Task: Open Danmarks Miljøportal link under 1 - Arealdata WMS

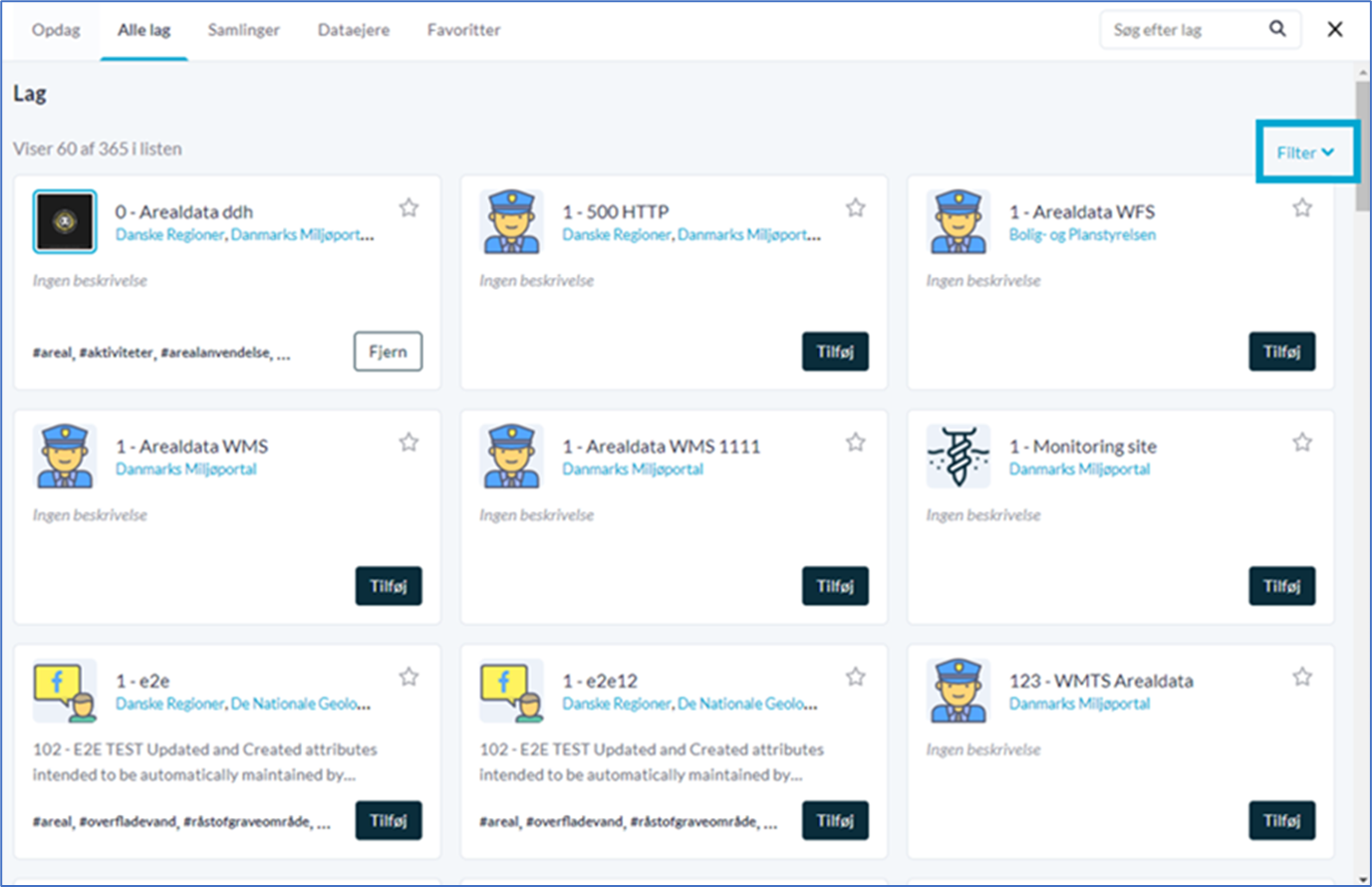Action: [x=186, y=469]
